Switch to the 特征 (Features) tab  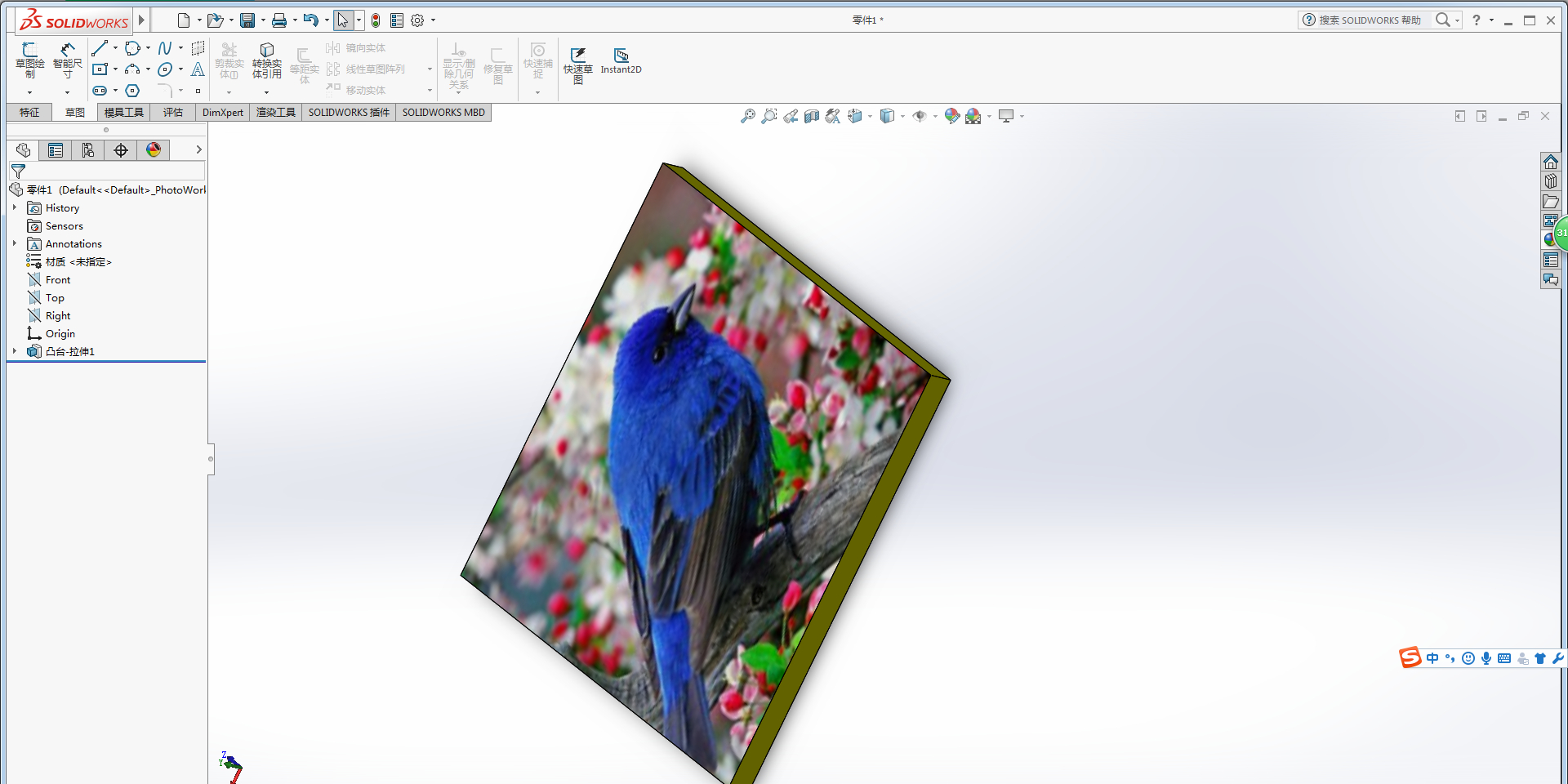tap(29, 113)
